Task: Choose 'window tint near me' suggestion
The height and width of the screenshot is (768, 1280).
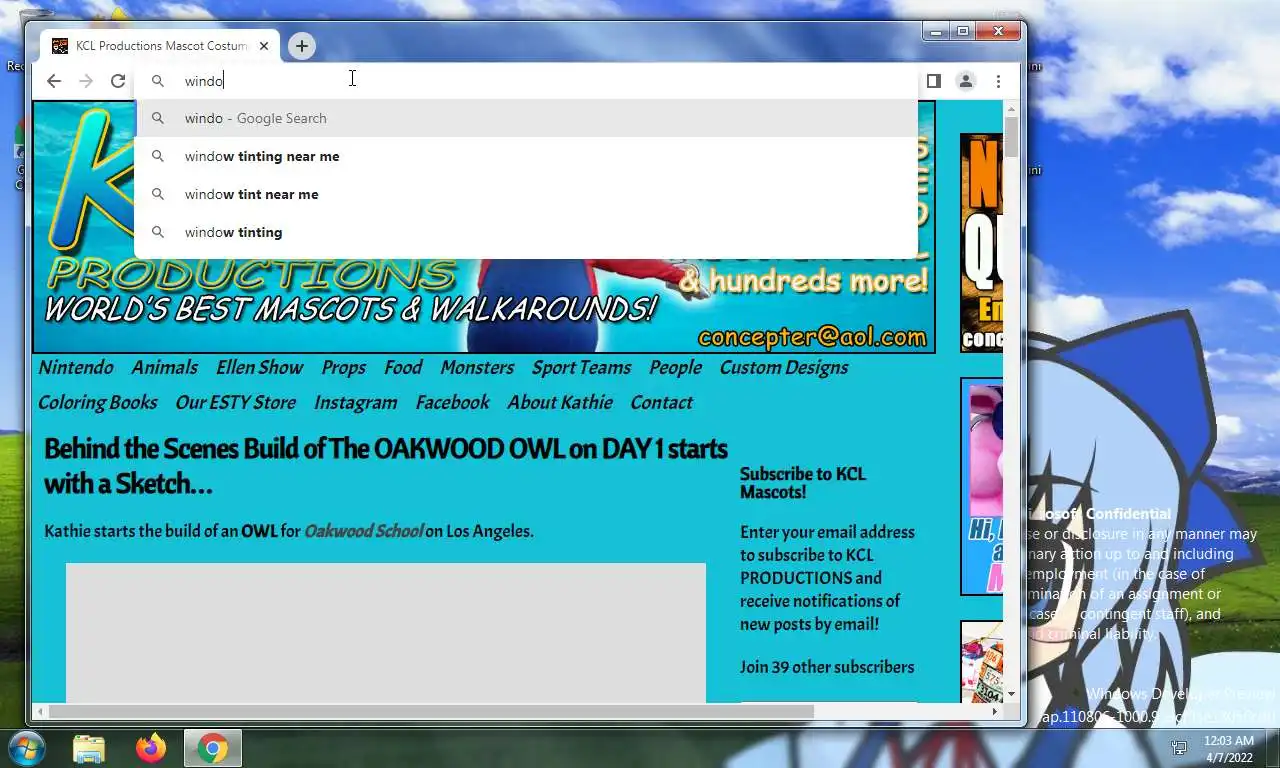Action: 526,194
